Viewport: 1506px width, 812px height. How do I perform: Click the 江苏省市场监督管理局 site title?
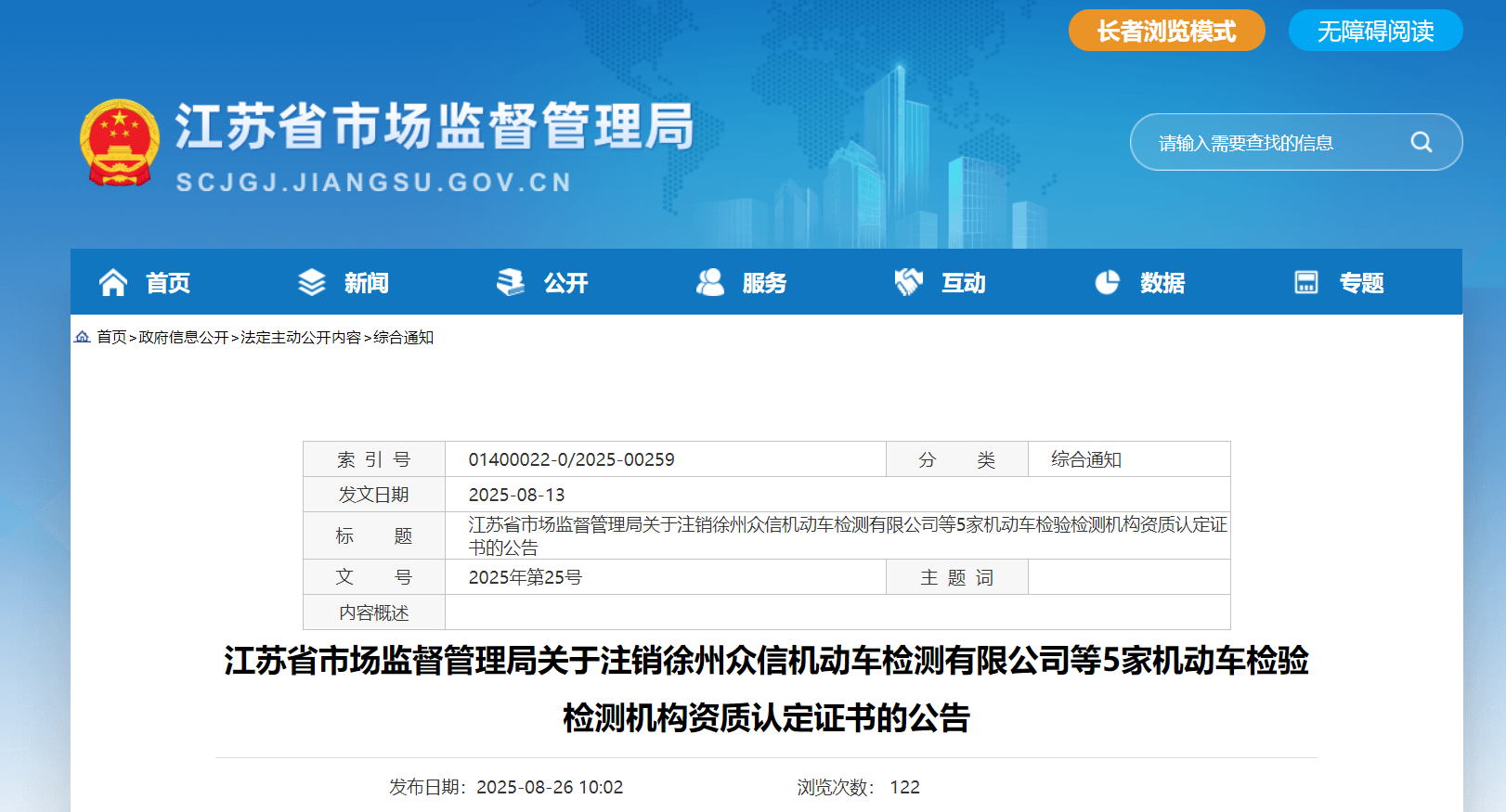pos(435,126)
